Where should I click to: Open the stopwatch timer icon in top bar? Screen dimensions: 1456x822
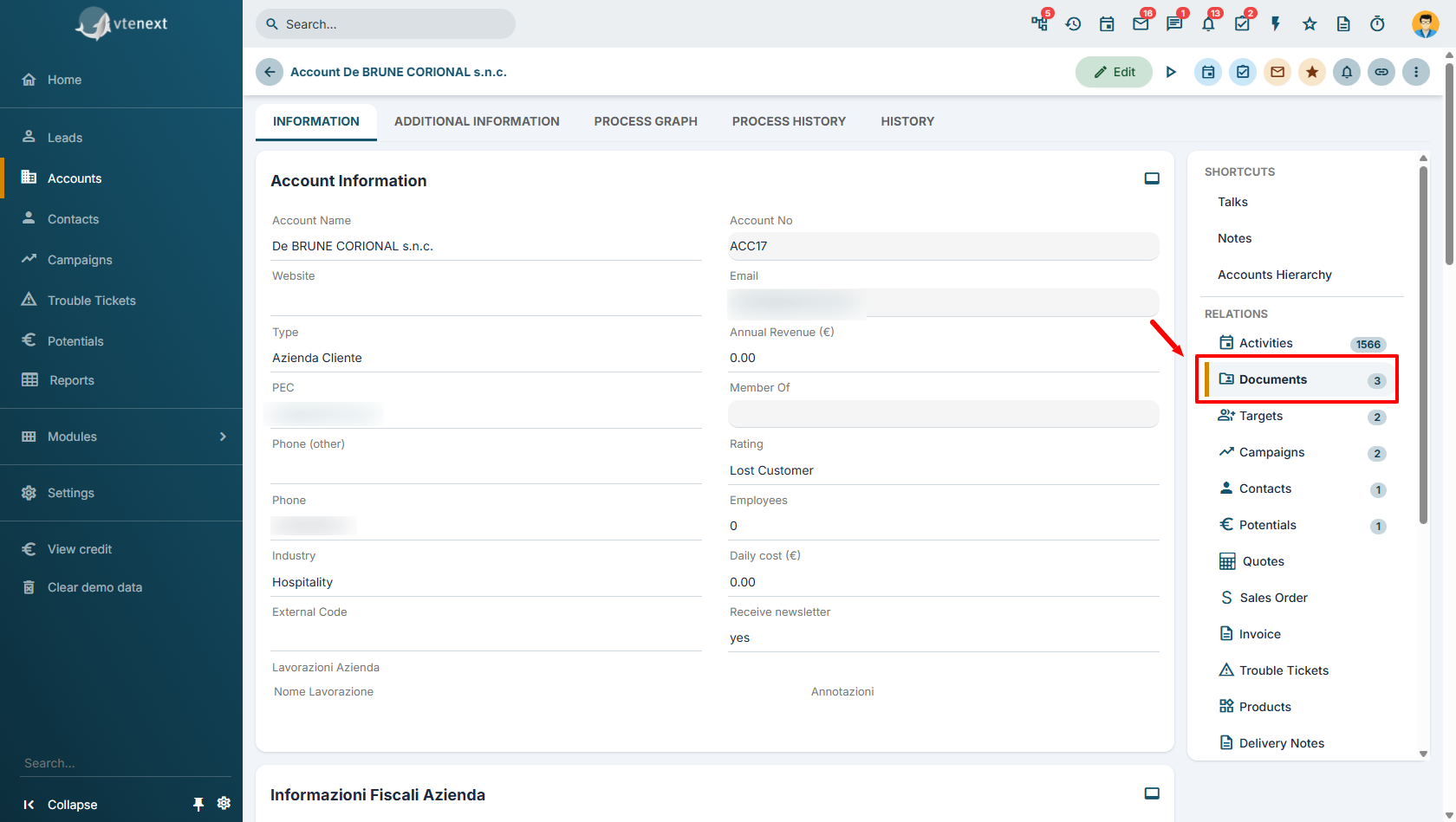click(1377, 24)
